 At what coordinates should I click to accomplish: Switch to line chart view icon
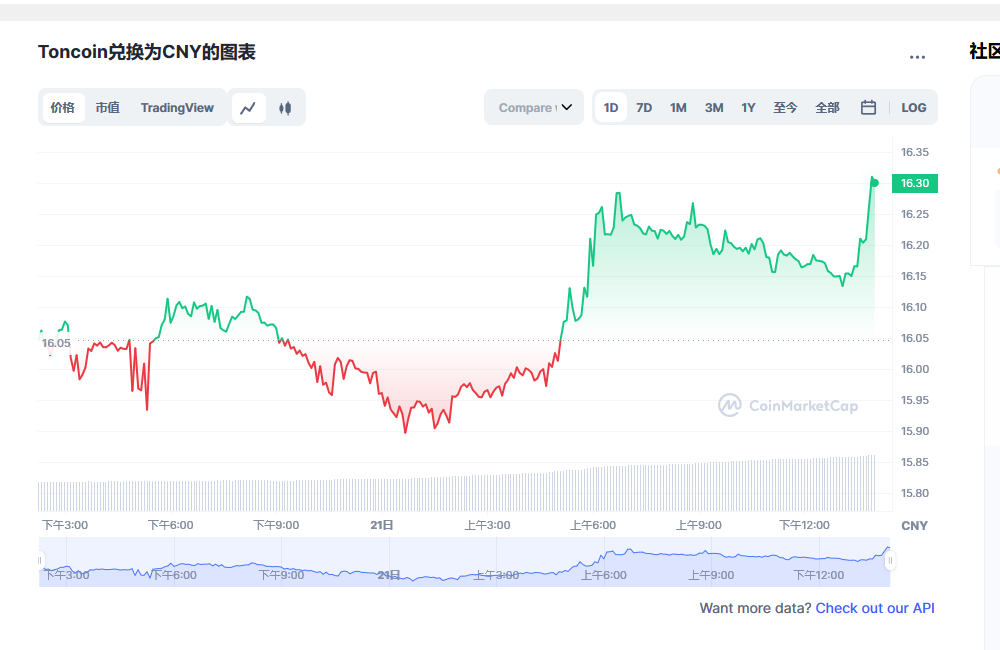(248, 108)
